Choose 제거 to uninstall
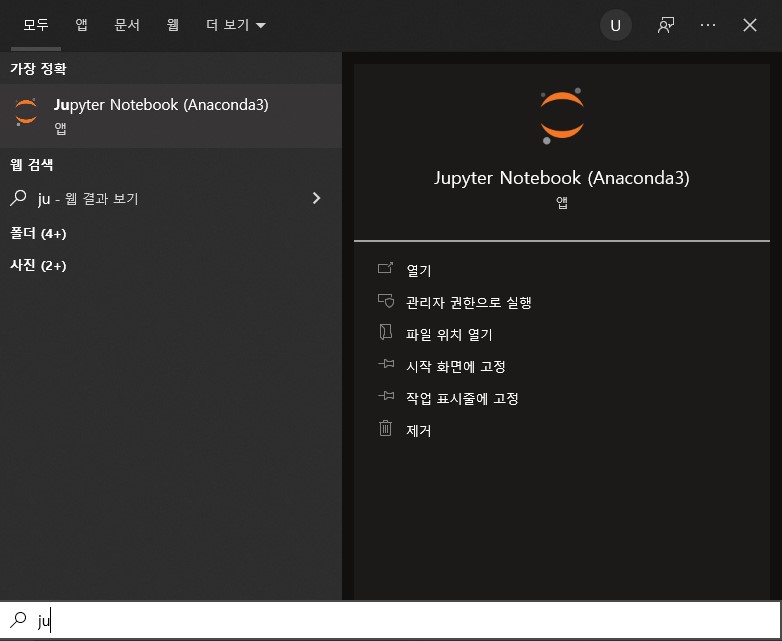The width and height of the screenshot is (782, 641). coord(418,430)
